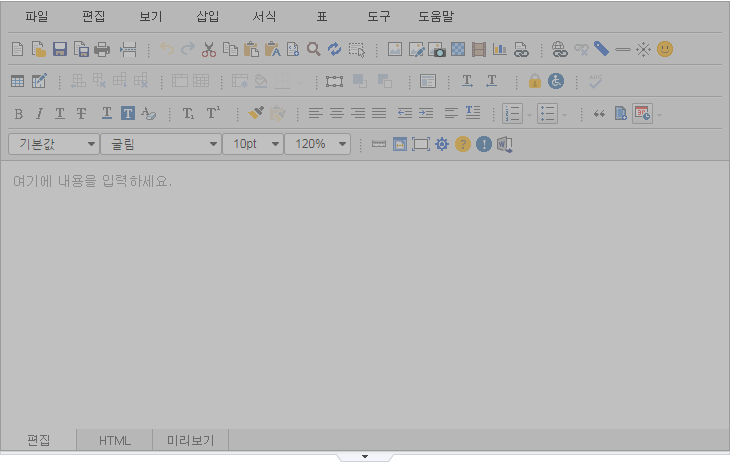This screenshot has width=730, height=462.
Task: Open the 파일 menu
Action: coord(37,17)
